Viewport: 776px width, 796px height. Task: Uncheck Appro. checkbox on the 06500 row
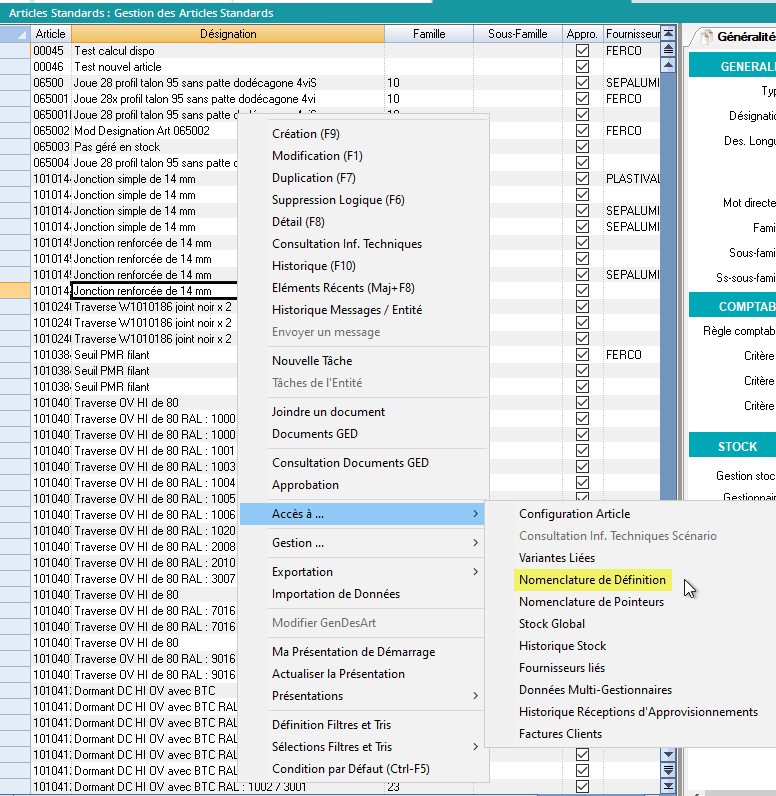(x=582, y=83)
